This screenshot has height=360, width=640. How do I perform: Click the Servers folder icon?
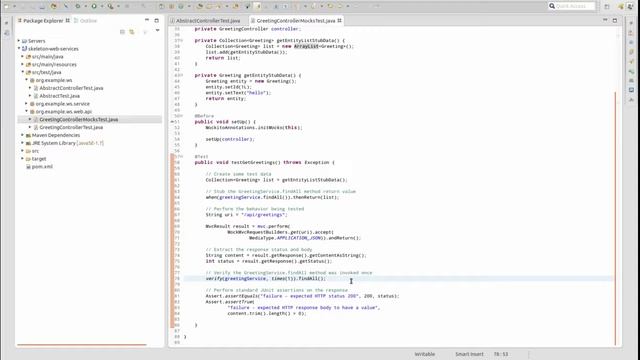24,41
